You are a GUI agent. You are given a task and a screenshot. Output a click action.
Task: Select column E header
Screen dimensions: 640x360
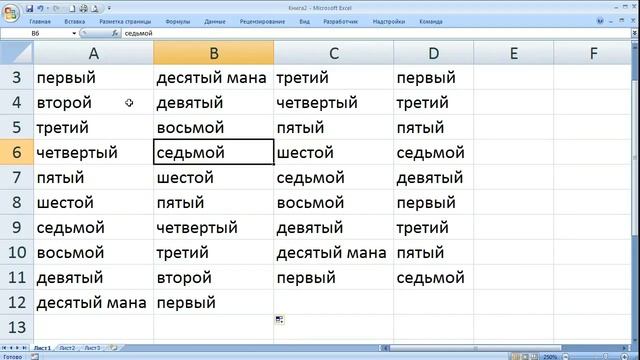point(513,53)
